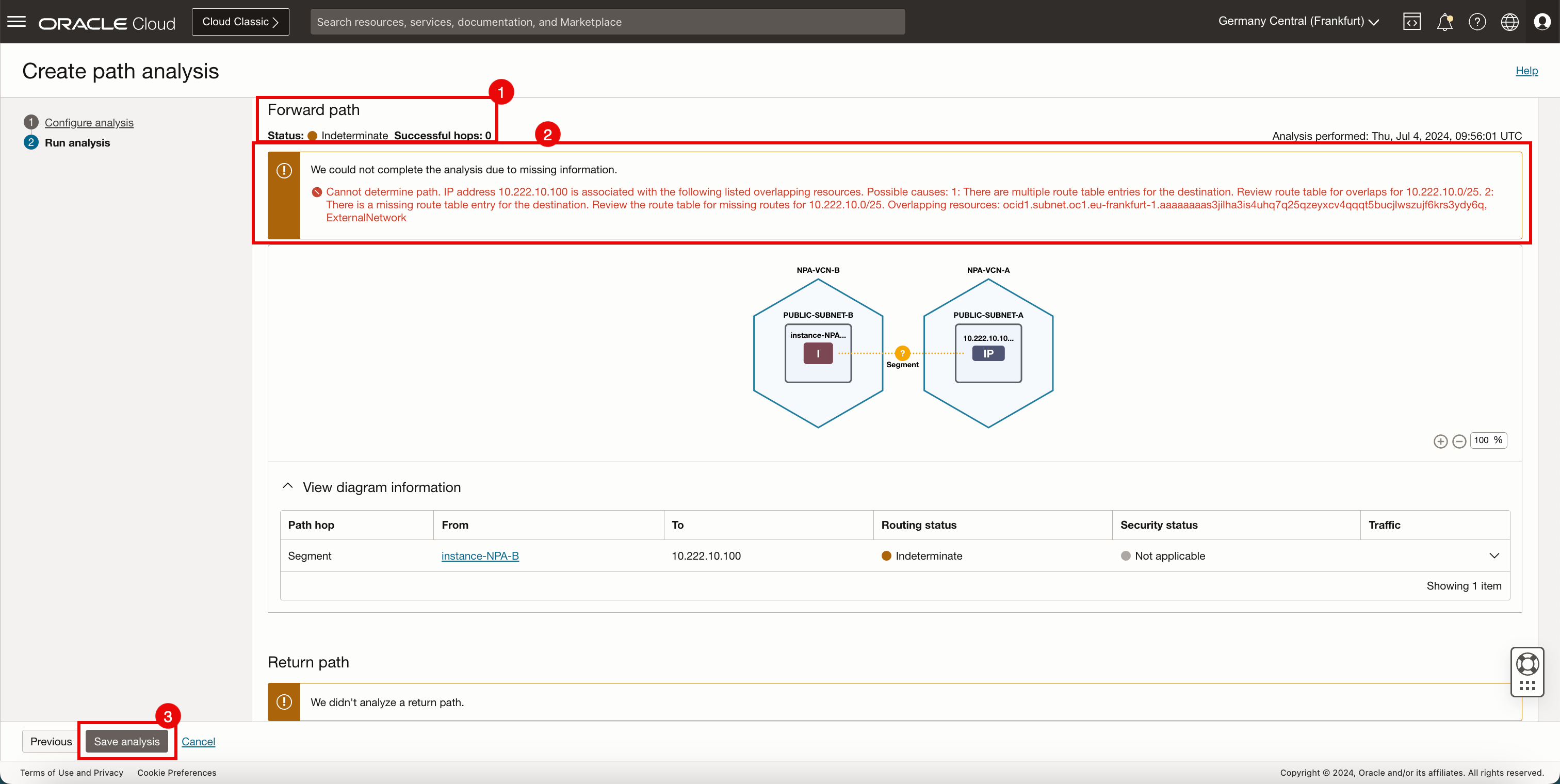Image resolution: width=1560 pixels, height=784 pixels.
Task: Click the help question mark icon
Action: coord(1477,22)
